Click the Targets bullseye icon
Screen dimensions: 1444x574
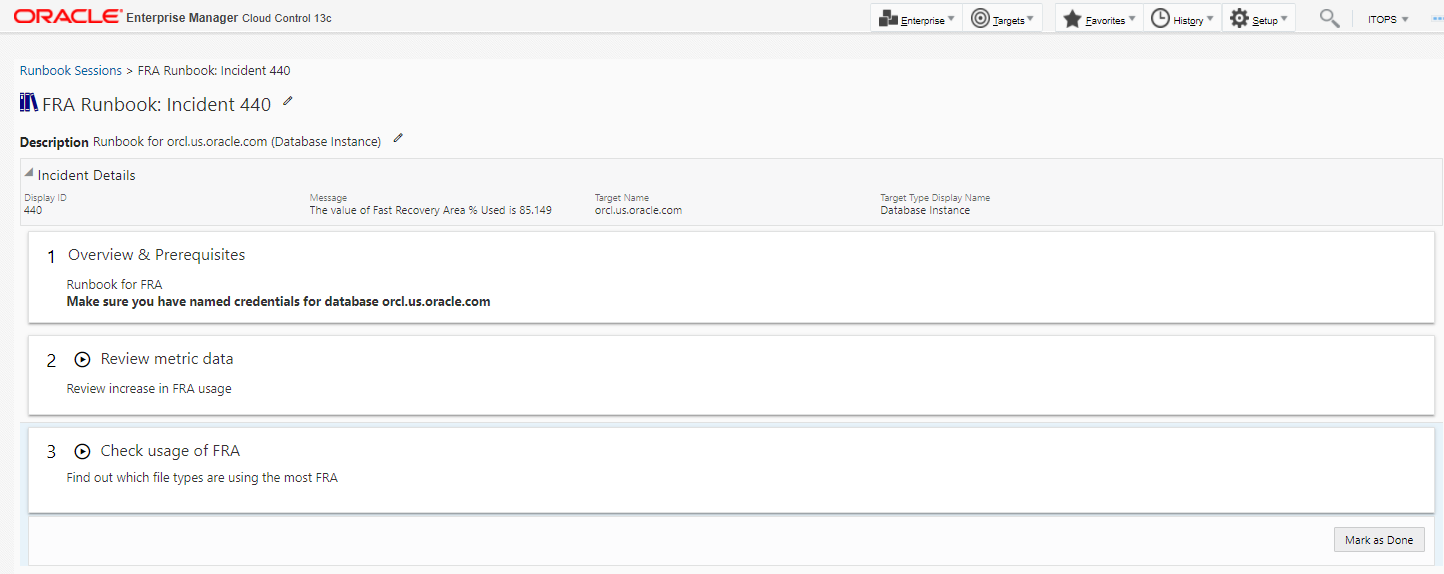(980, 18)
